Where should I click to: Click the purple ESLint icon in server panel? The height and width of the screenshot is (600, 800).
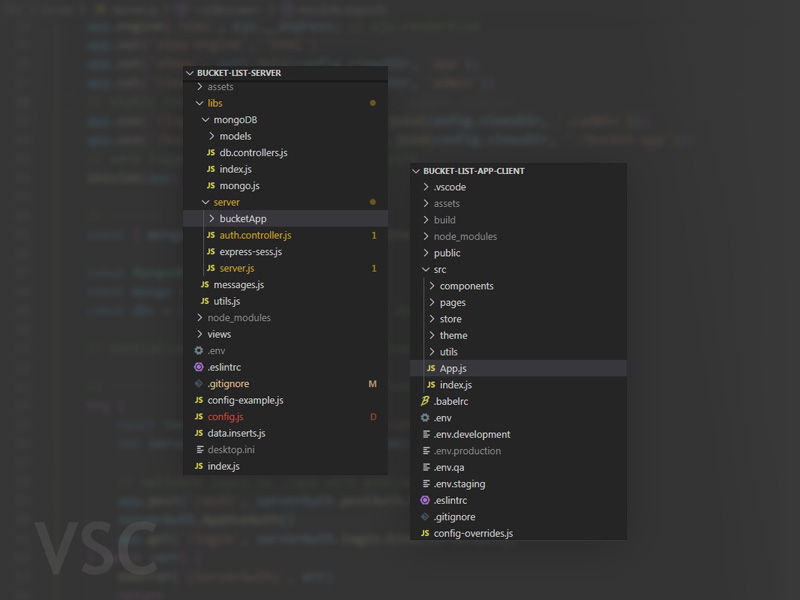pos(199,367)
